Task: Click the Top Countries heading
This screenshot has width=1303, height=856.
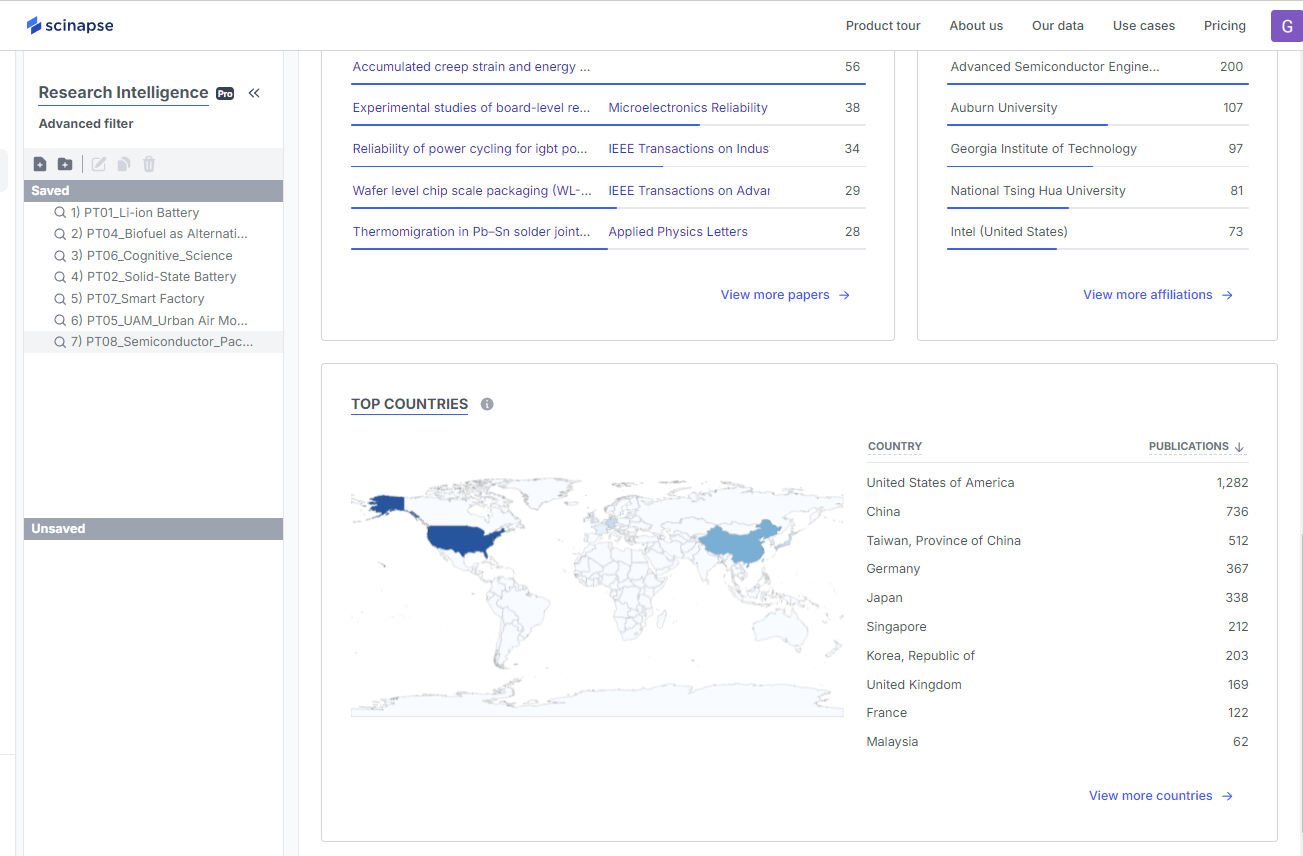Action: pos(410,404)
